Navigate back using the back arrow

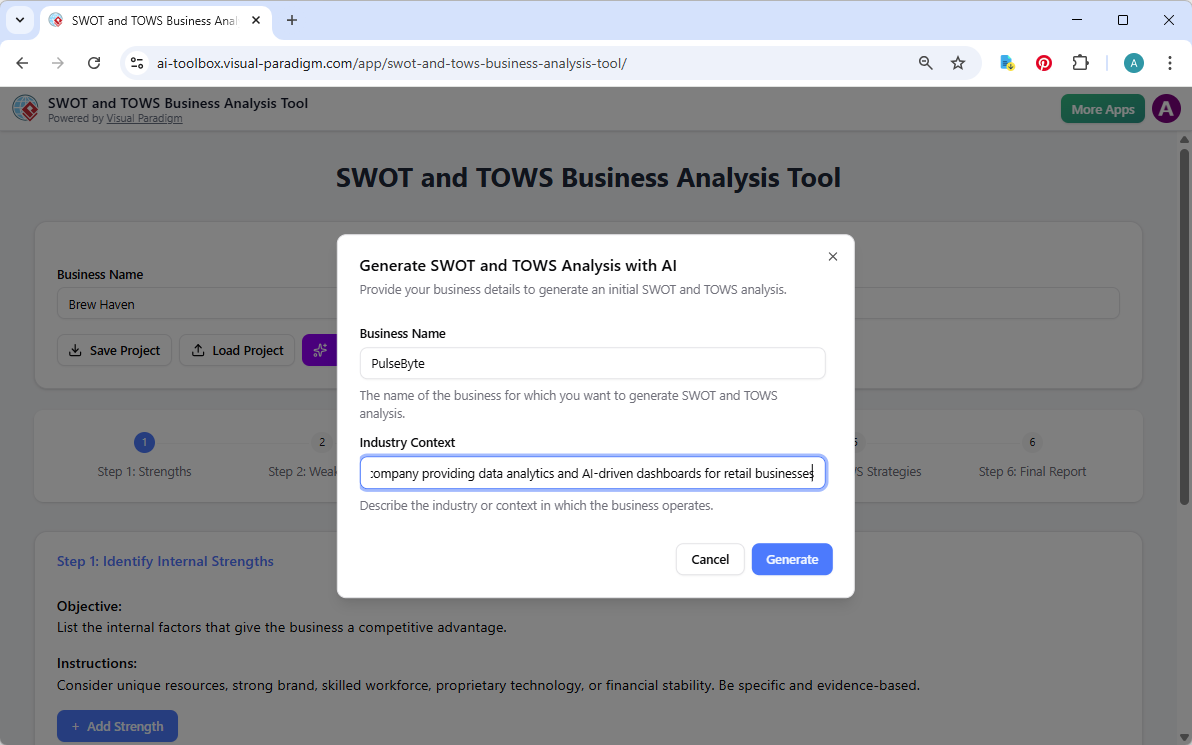[22, 62]
